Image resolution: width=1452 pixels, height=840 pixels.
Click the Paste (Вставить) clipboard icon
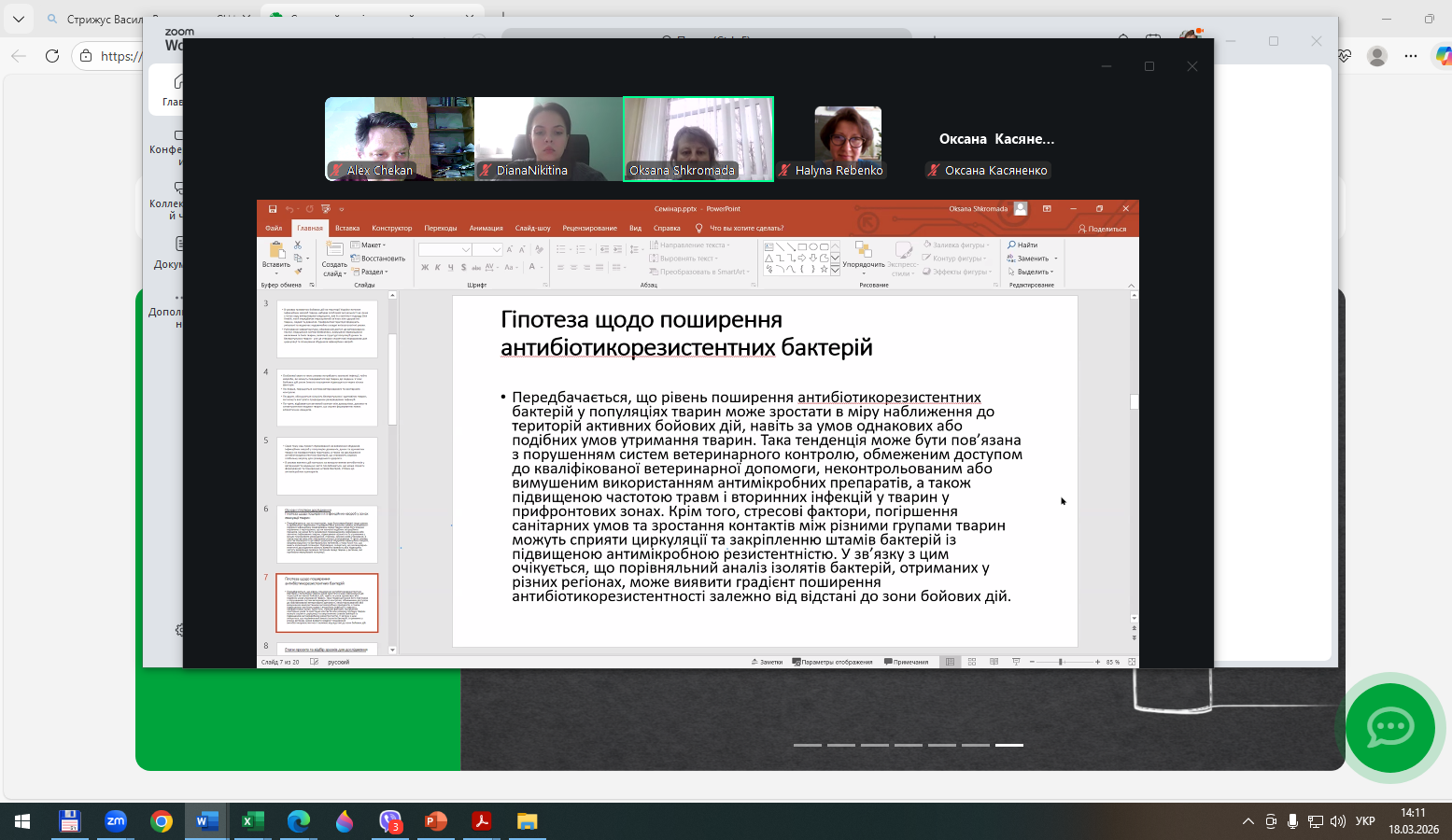(x=276, y=250)
